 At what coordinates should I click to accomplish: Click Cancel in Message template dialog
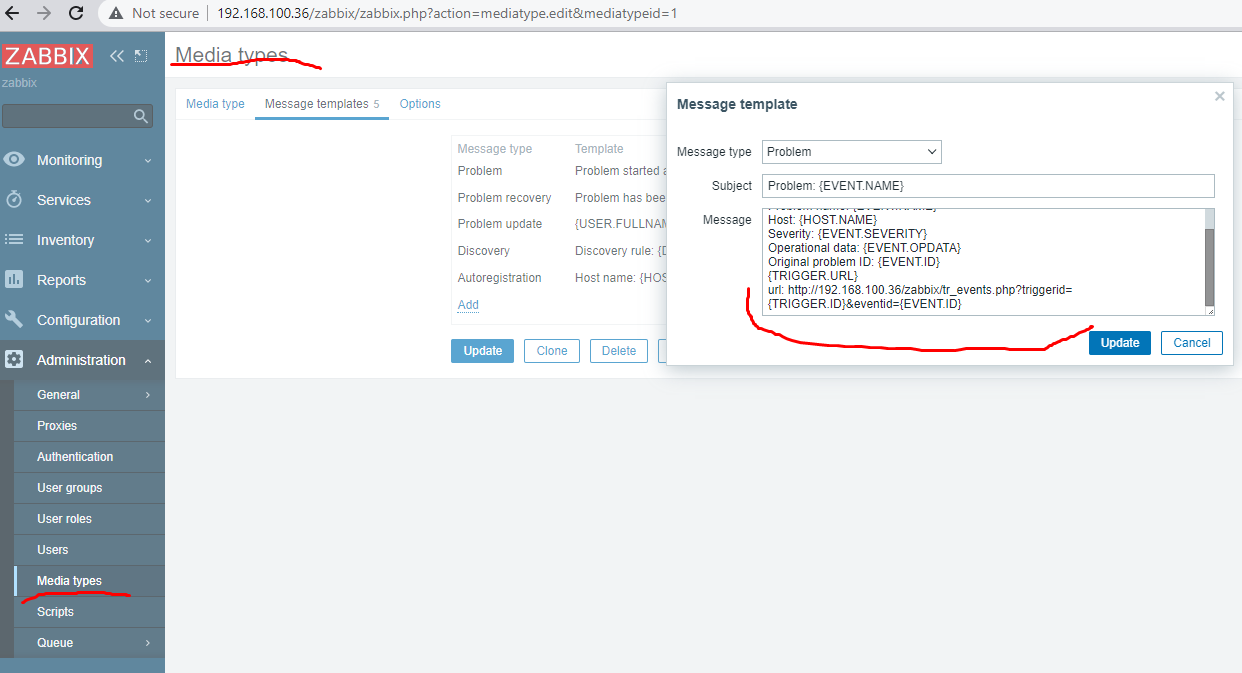point(1192,343)
